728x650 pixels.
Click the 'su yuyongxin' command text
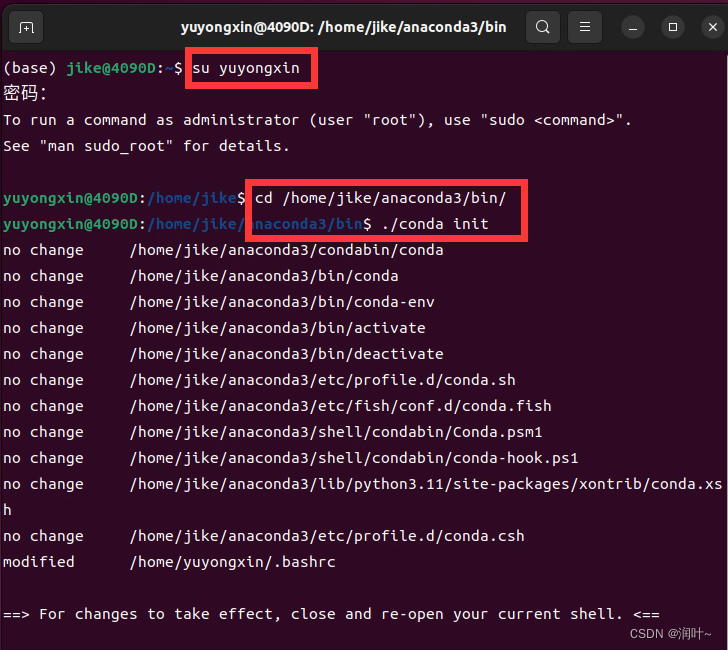click(246, 68)
